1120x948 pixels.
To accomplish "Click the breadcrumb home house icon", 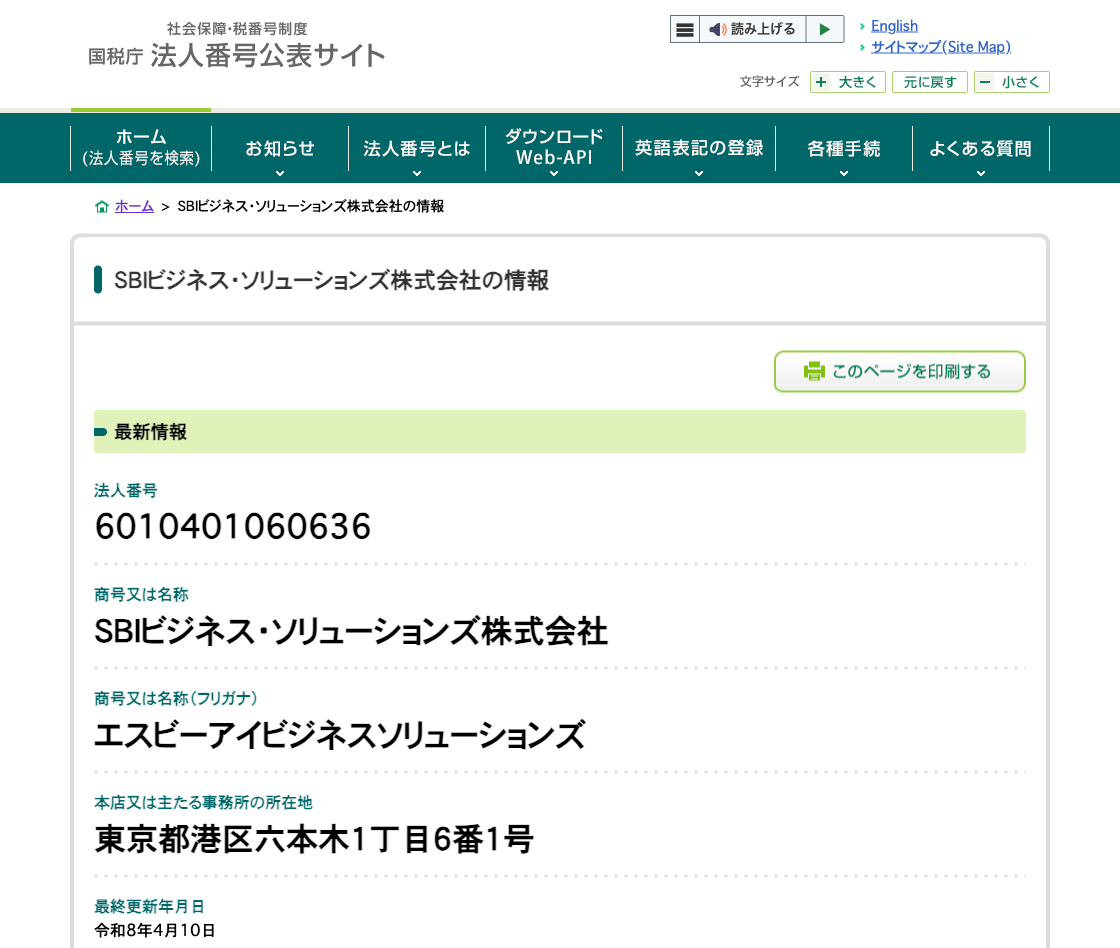I will [x=102, y=206].
